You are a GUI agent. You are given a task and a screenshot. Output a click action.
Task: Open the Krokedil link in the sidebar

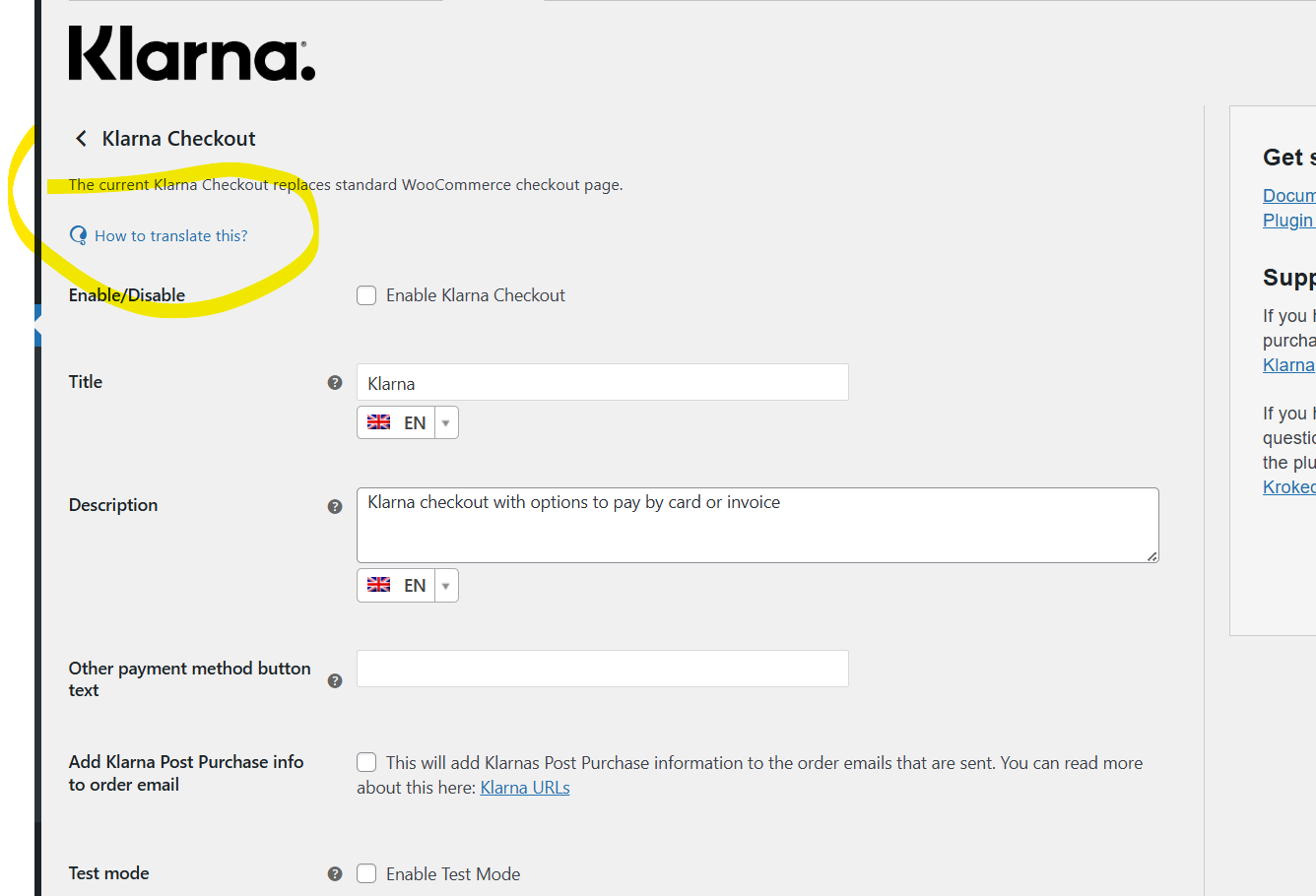tap(1289, 487)
